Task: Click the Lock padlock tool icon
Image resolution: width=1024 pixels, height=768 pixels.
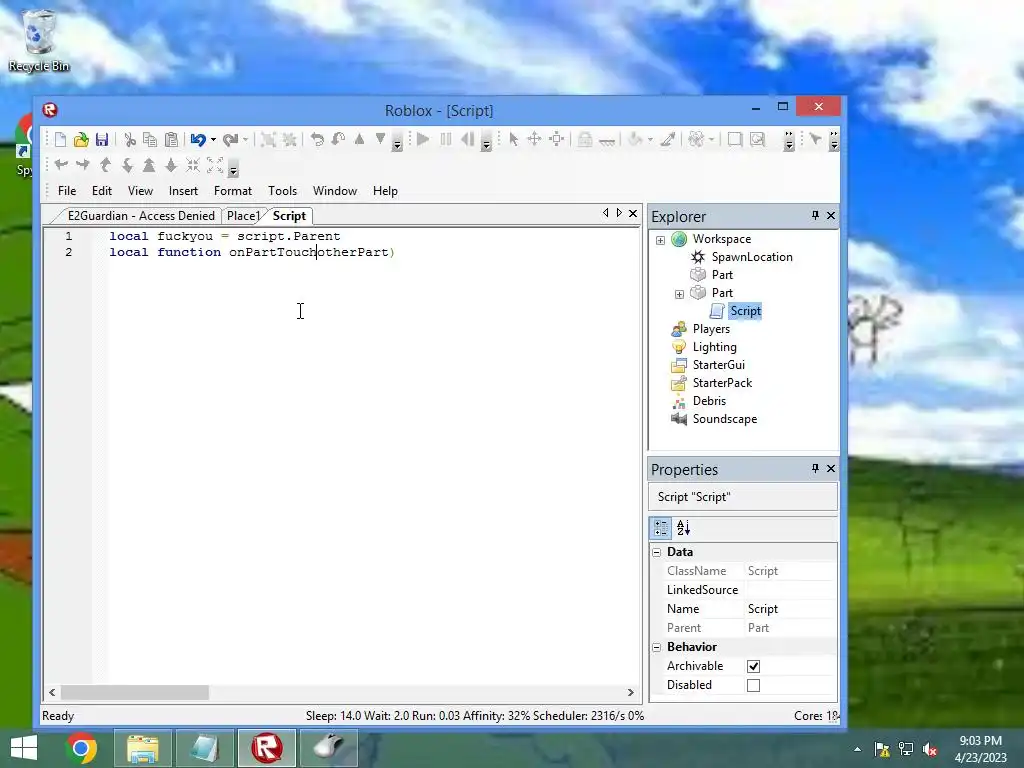Action: [x=585, y=139]
